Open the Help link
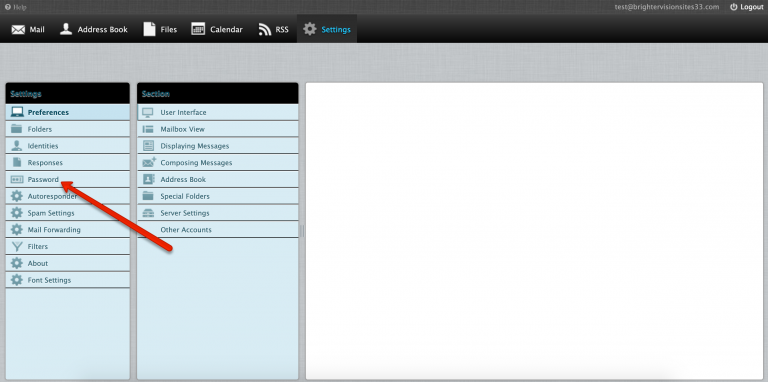The height and width of the screenshot is (382, 768). pos(20,7)
